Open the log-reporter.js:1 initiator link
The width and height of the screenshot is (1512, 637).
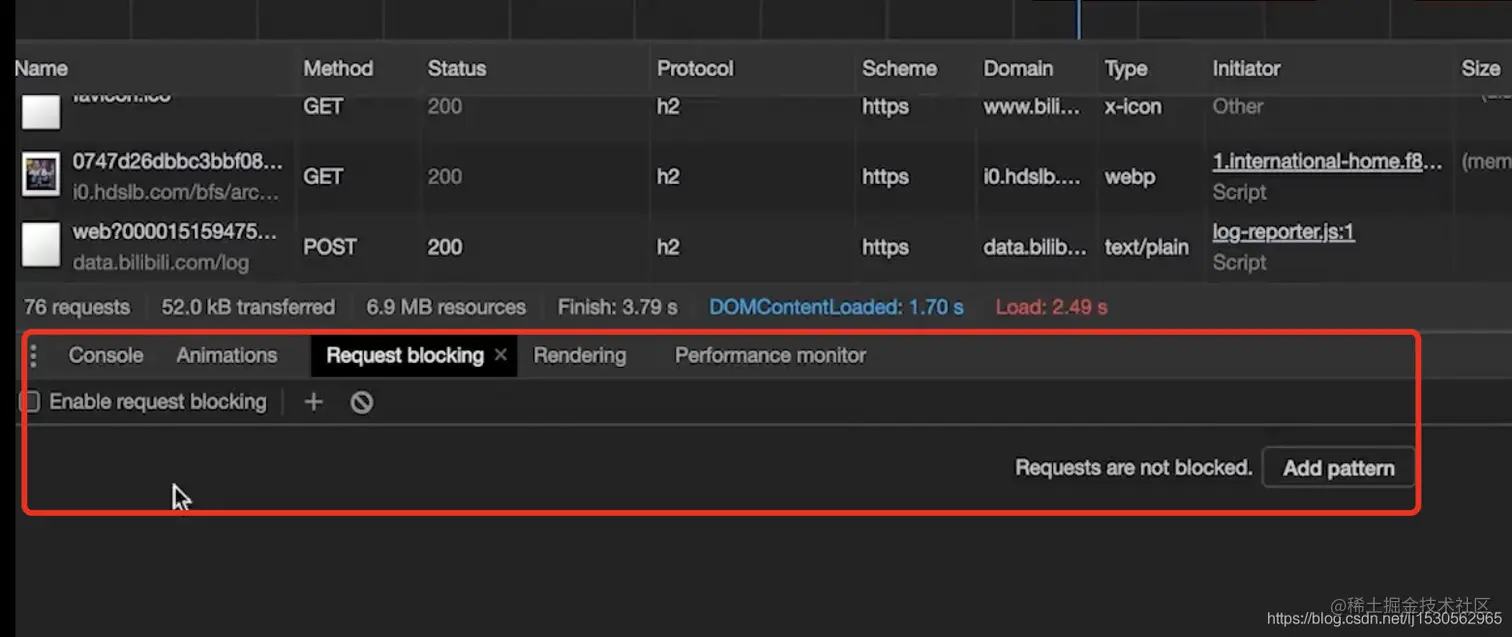coord(1284,232)
